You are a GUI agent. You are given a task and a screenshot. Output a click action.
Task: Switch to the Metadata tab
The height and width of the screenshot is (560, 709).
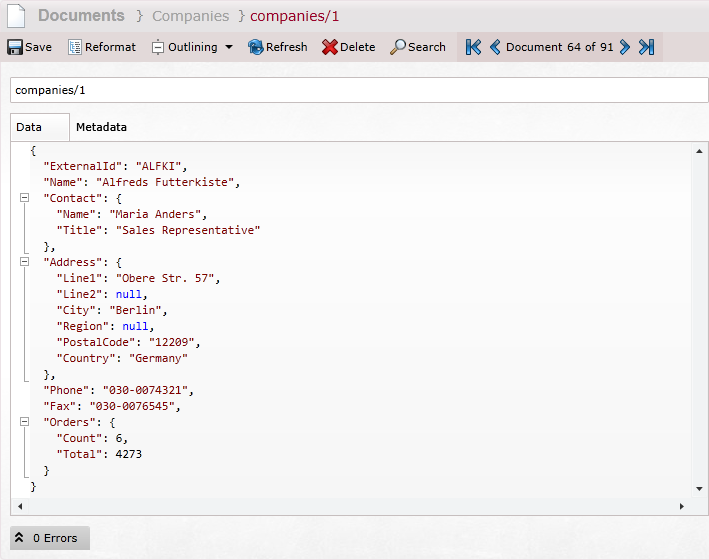101,127
